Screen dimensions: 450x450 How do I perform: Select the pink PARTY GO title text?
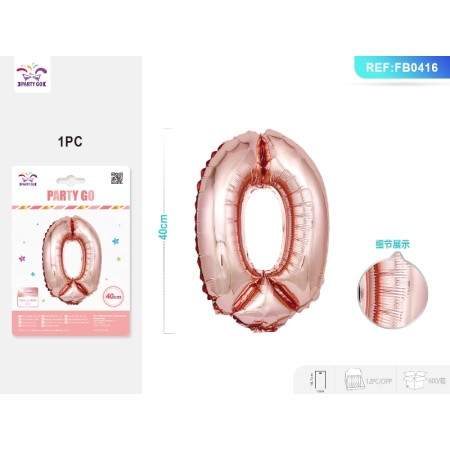click(71, 196)
